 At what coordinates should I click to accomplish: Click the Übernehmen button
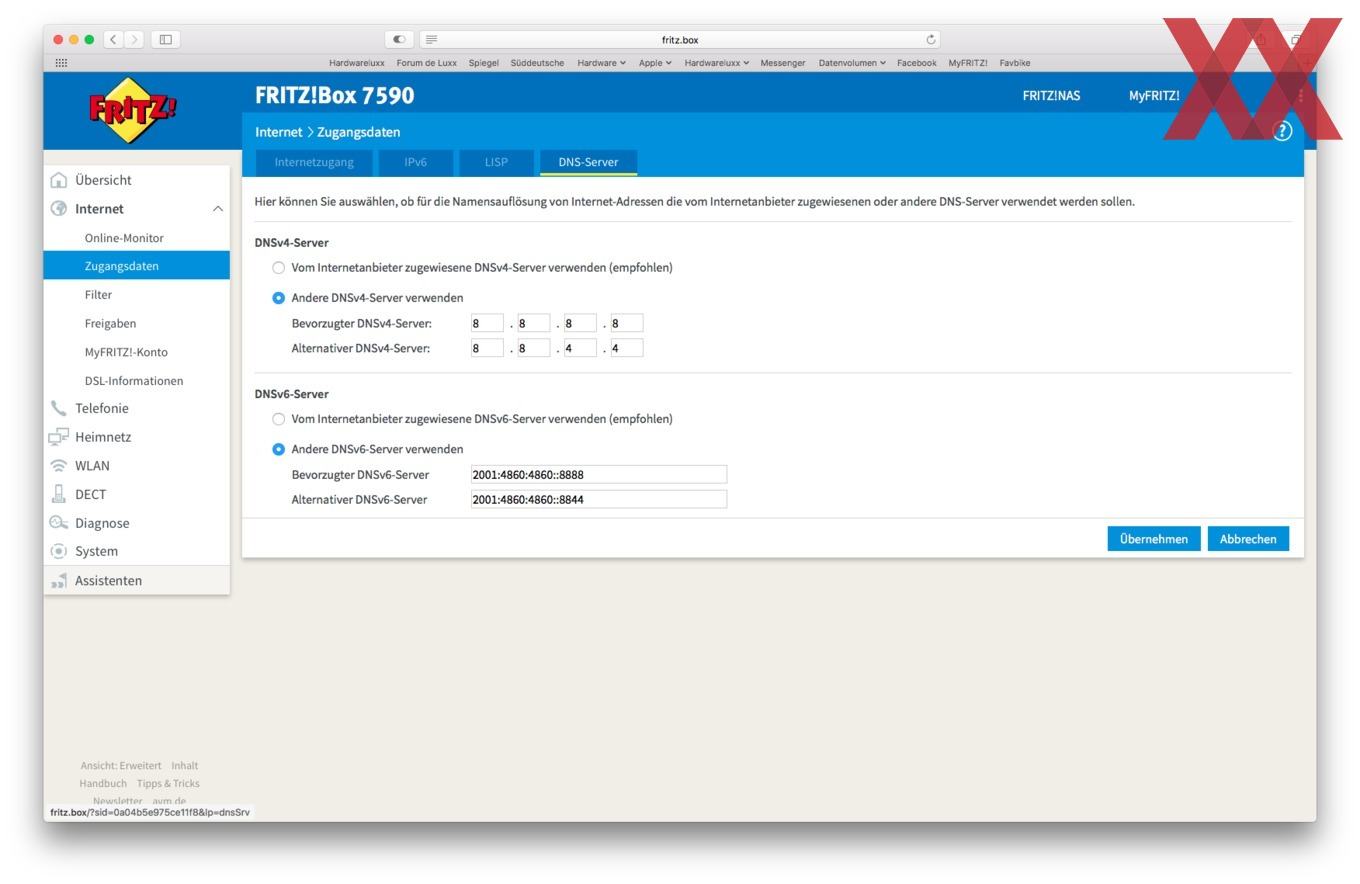[1154, 539]
